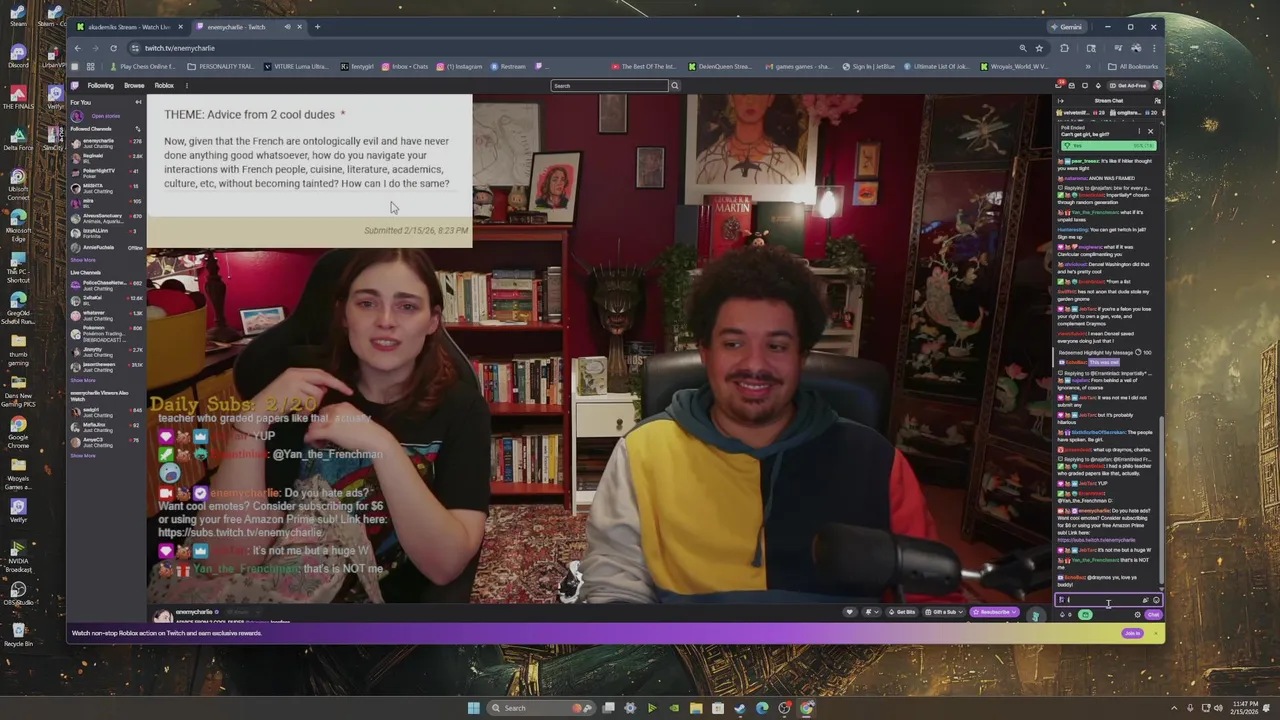Click Join In on the Roblox banner
The image size is (1280, 720).
click(x=1132, y=633)
